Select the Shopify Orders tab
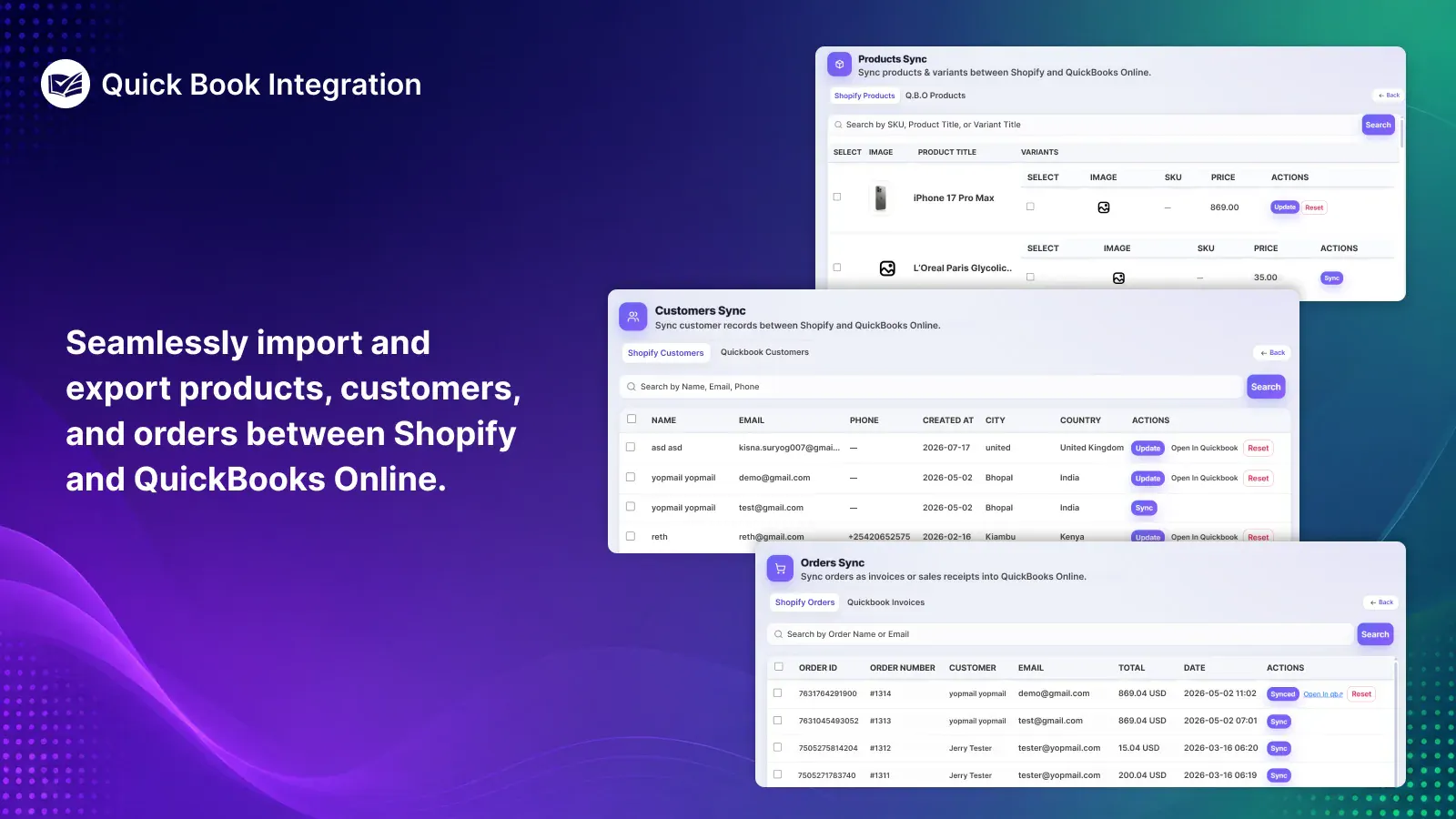1456x819 pixels. tap(804, 602)
